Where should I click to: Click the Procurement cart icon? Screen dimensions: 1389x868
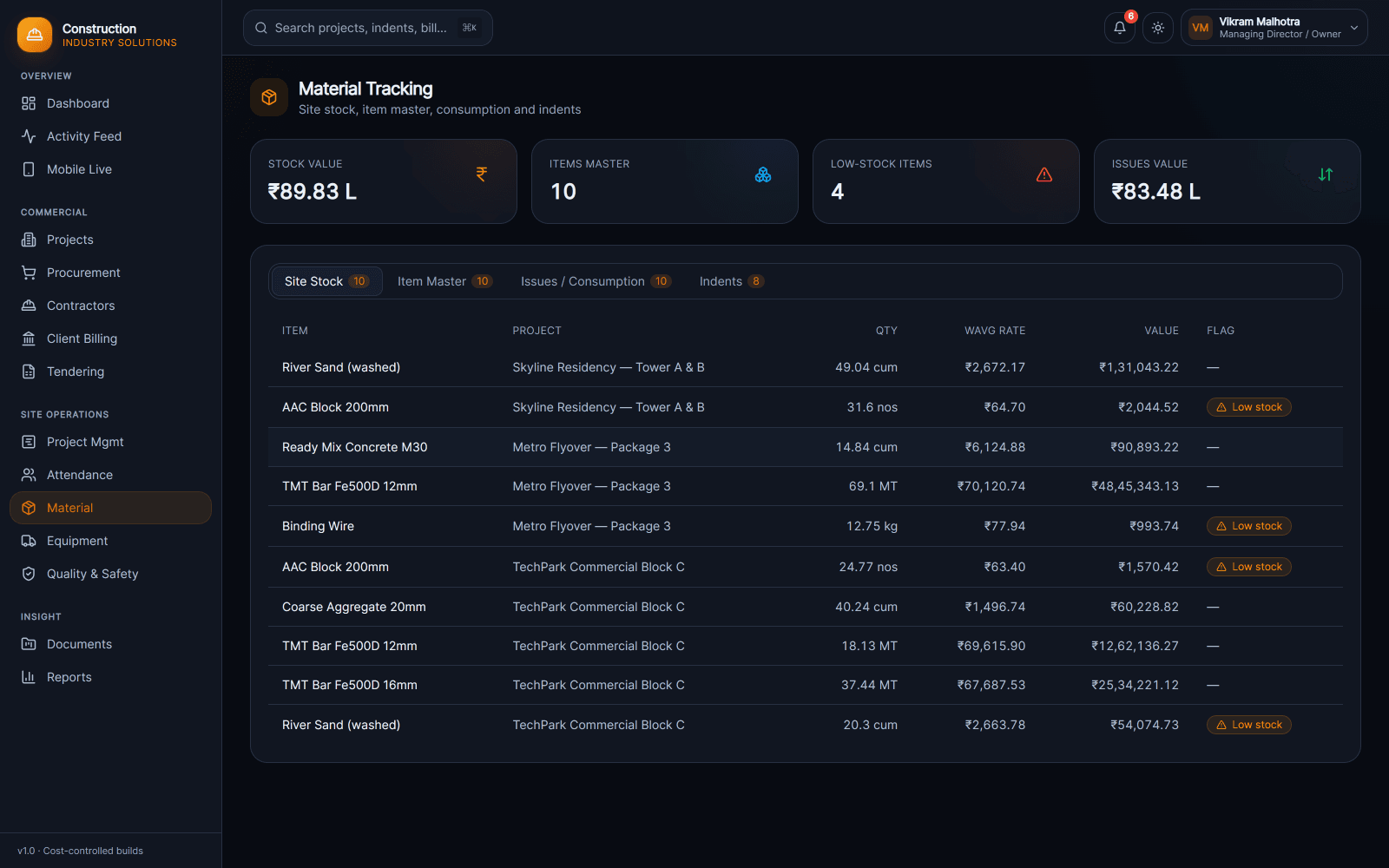coord(29,273)
